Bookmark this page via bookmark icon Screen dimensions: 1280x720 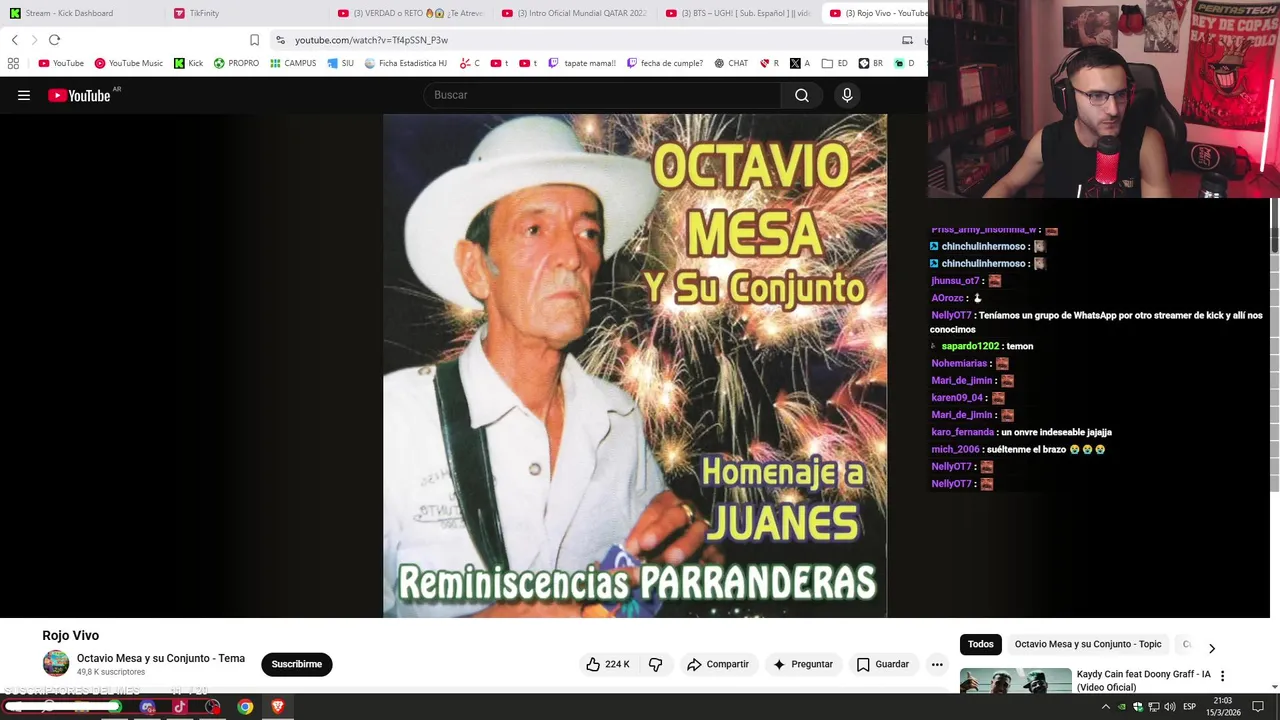[254, 40]
